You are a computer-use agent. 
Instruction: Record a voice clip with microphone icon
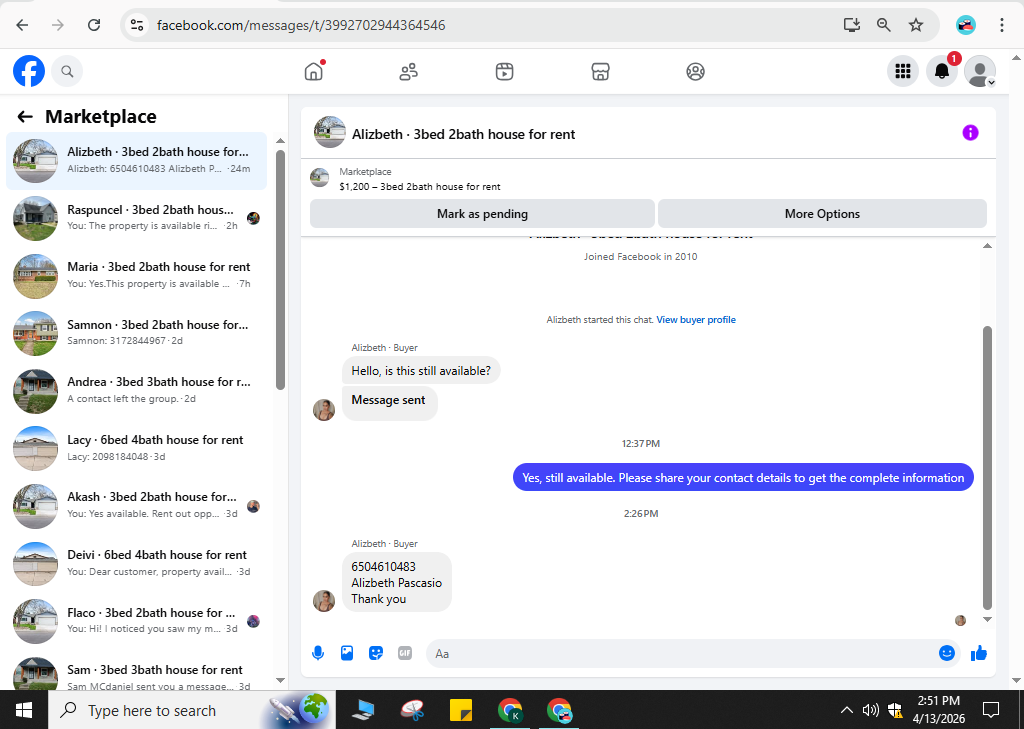point(318,653)
